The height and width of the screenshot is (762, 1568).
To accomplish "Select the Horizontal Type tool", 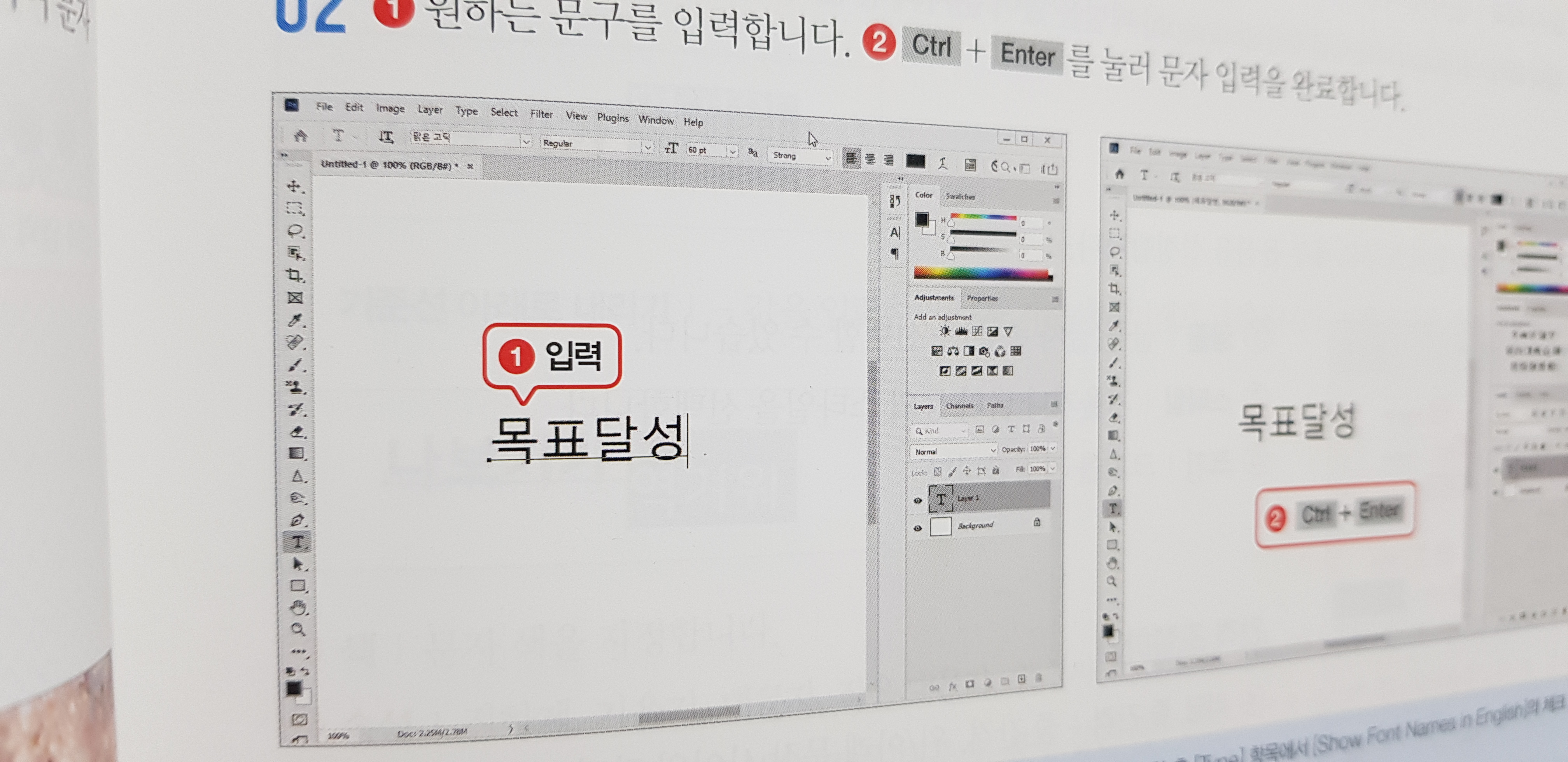I will coord(297,542).
